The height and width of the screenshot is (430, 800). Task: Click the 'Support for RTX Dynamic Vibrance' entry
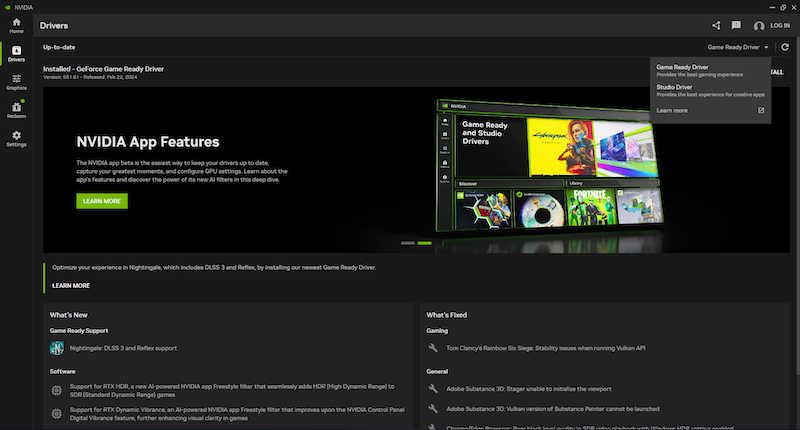coord(237,414)
